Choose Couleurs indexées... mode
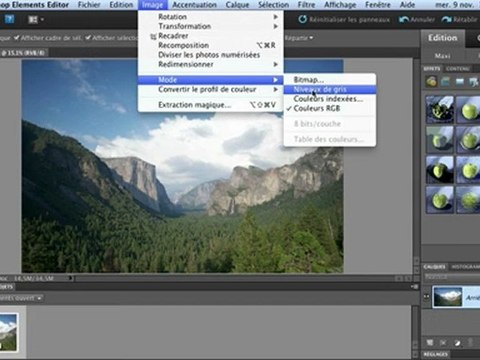Screen dimensions: 480x360 click(x=330, y=99)
